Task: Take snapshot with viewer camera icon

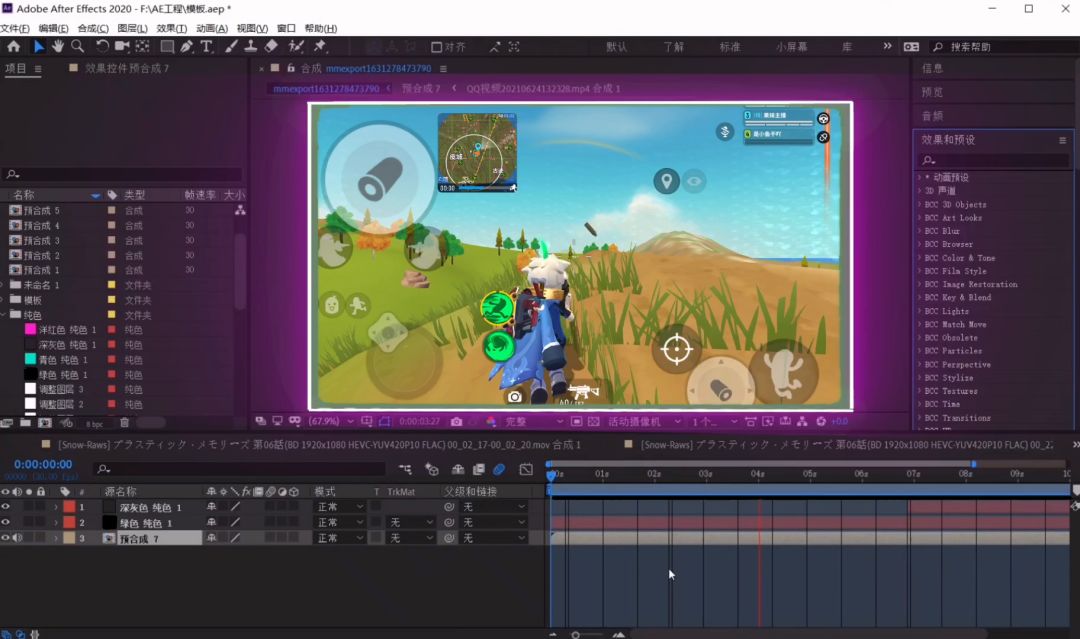Action: (x=456, y=421)
